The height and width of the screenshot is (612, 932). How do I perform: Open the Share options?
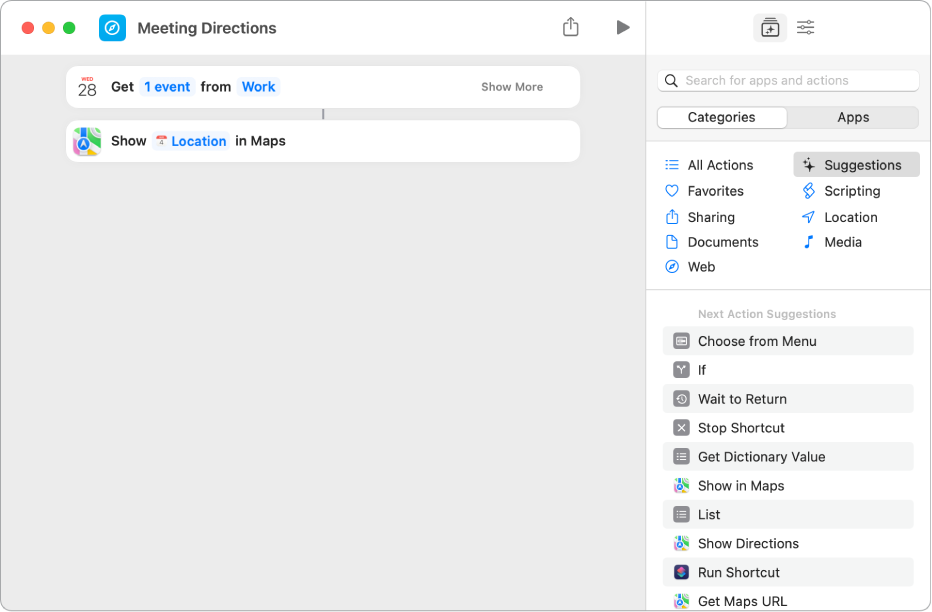pyautogui.click(x=571, y=27)
